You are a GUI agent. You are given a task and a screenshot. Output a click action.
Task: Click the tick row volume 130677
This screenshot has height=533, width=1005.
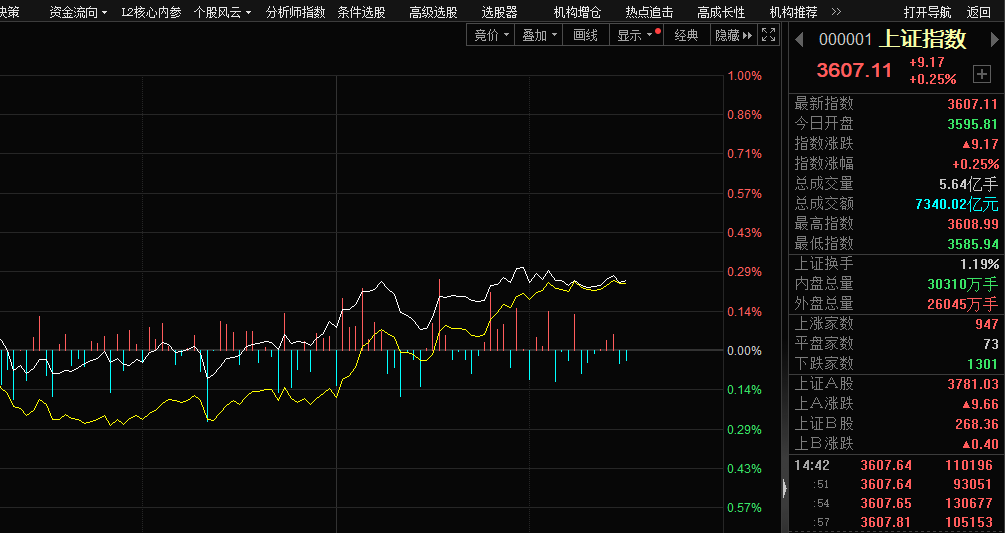click(968, 504)
